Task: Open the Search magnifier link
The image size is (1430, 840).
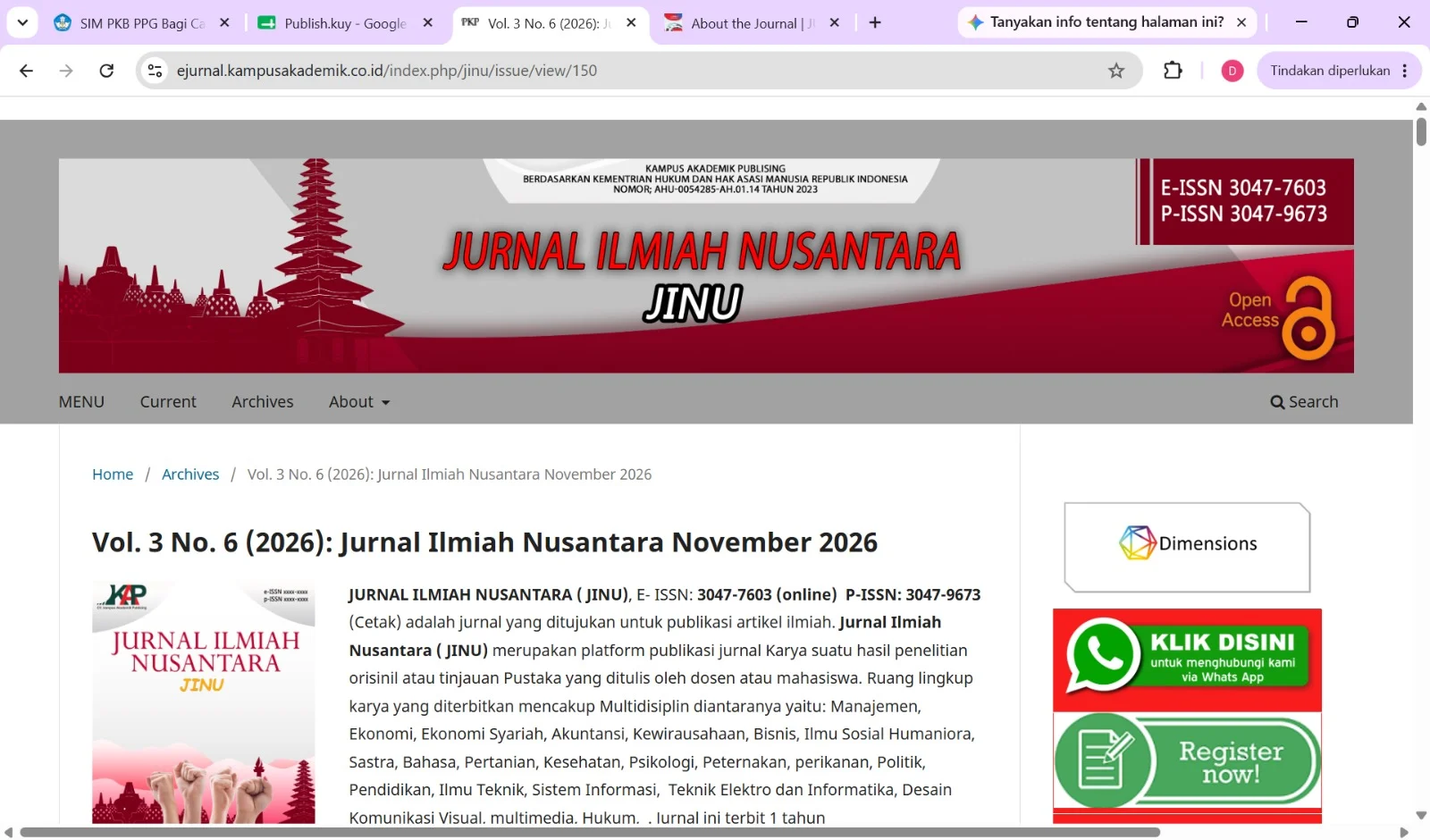Action: (x=1305, y=402)
